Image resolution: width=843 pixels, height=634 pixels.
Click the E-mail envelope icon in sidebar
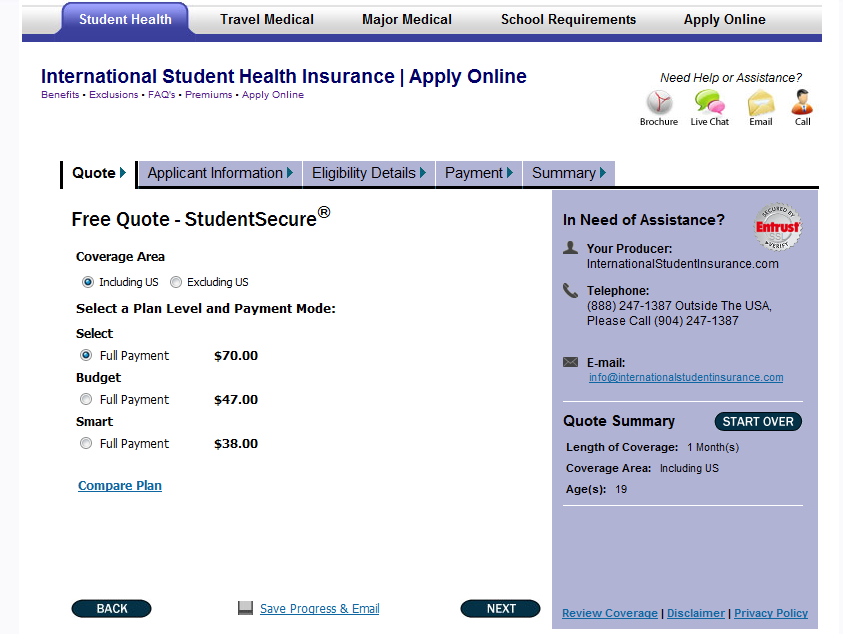tap(570, 362)
